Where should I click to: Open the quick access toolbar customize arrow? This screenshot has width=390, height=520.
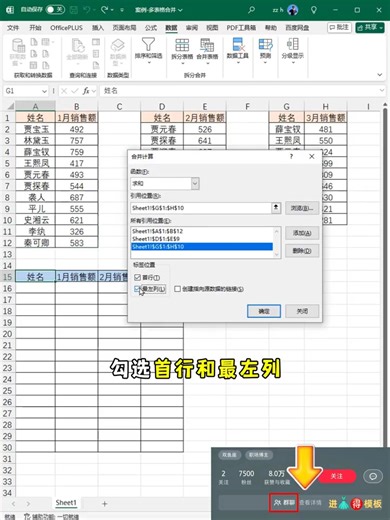click(122, 10)
